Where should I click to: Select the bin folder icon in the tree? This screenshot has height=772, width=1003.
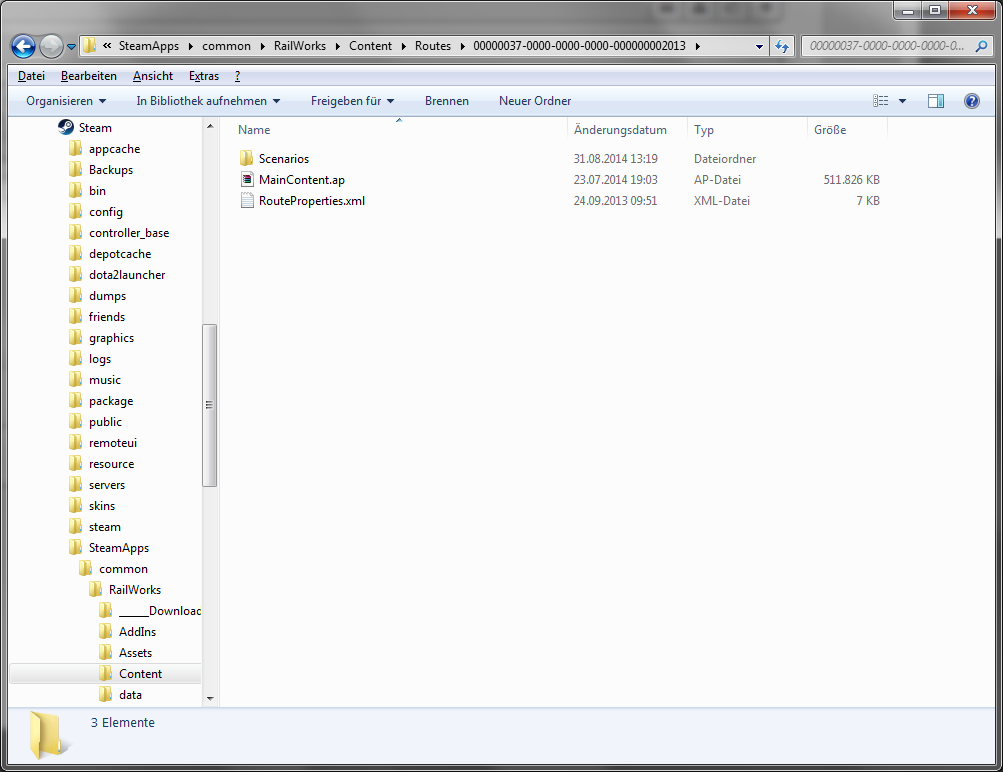(x=75, y=191)
